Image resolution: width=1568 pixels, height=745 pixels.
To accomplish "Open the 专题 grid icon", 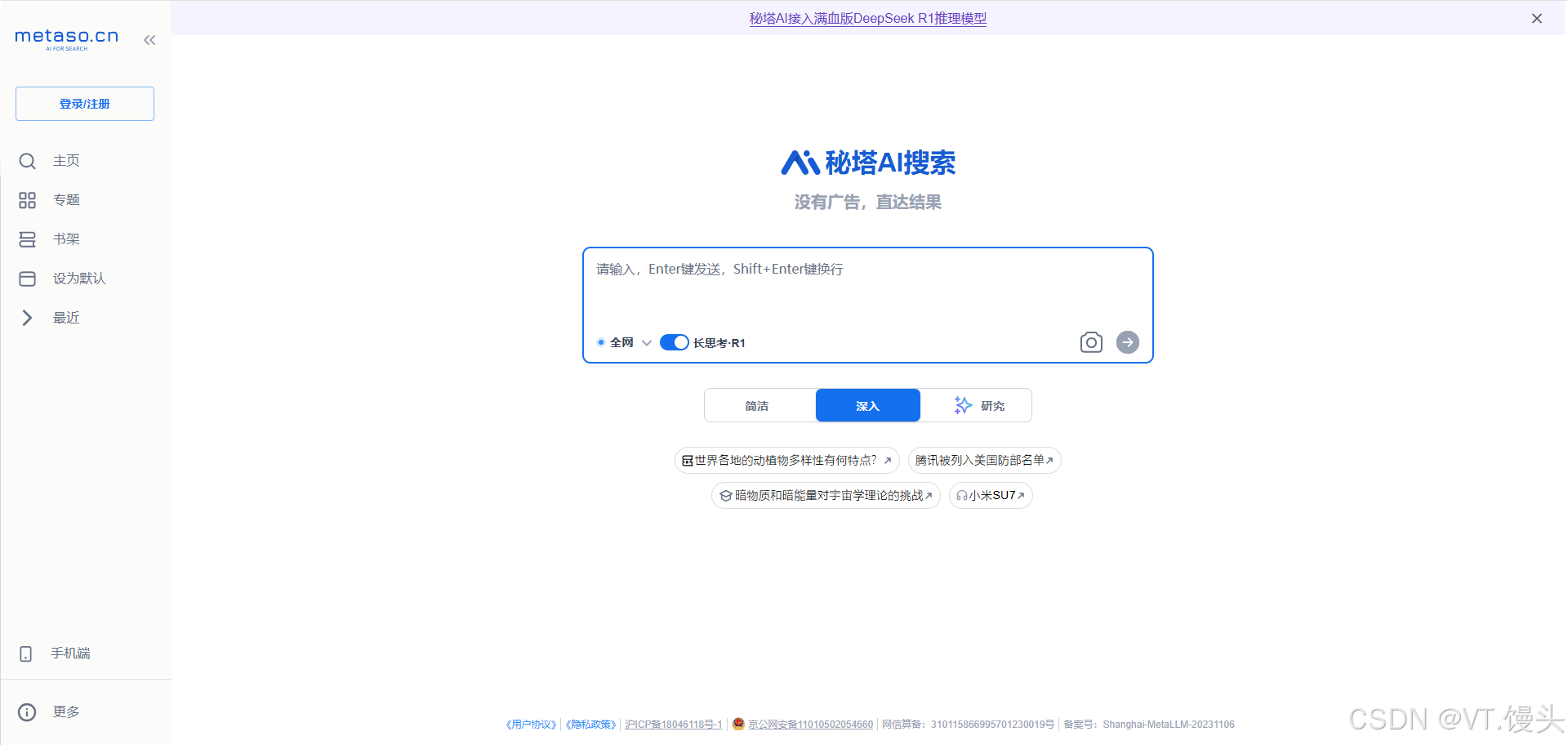I will [27, 200].
